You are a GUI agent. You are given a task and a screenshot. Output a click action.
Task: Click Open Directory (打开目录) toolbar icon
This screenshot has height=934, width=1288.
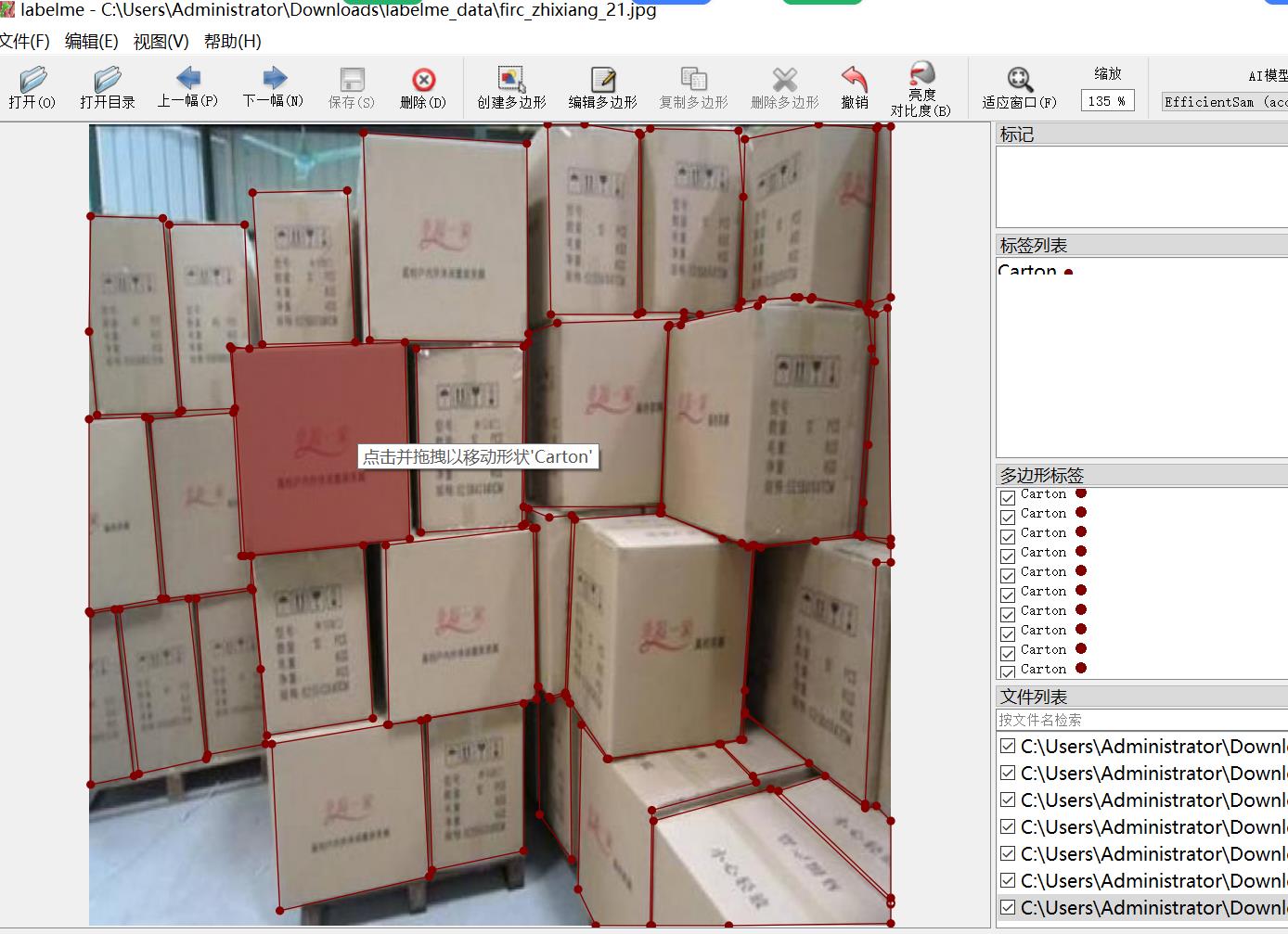point(108,80)
